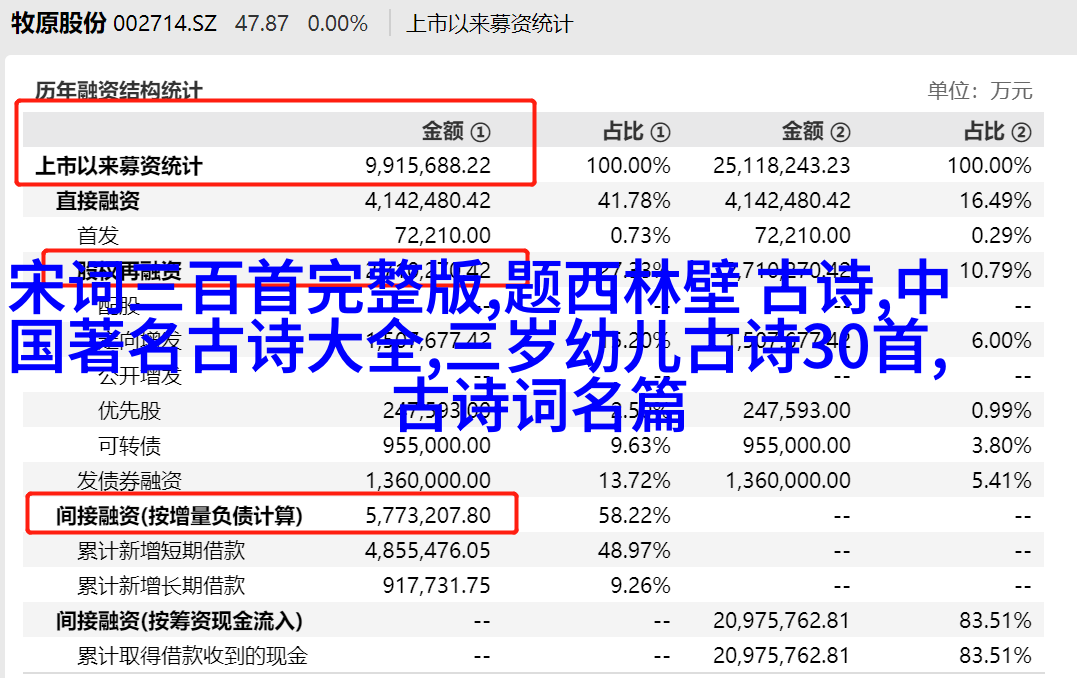Click 1,360,000.00 in the 金额① column
Viewport: 1077px width, 678px height.
[x=428, y=481]
